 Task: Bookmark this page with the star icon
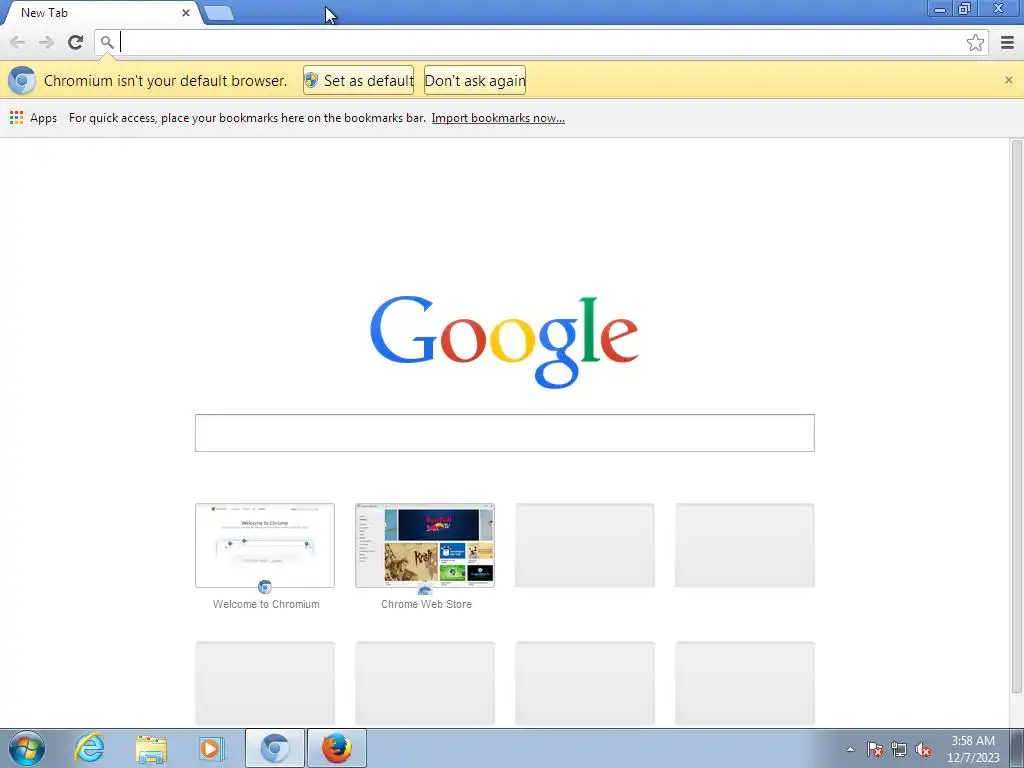(975, 42)
